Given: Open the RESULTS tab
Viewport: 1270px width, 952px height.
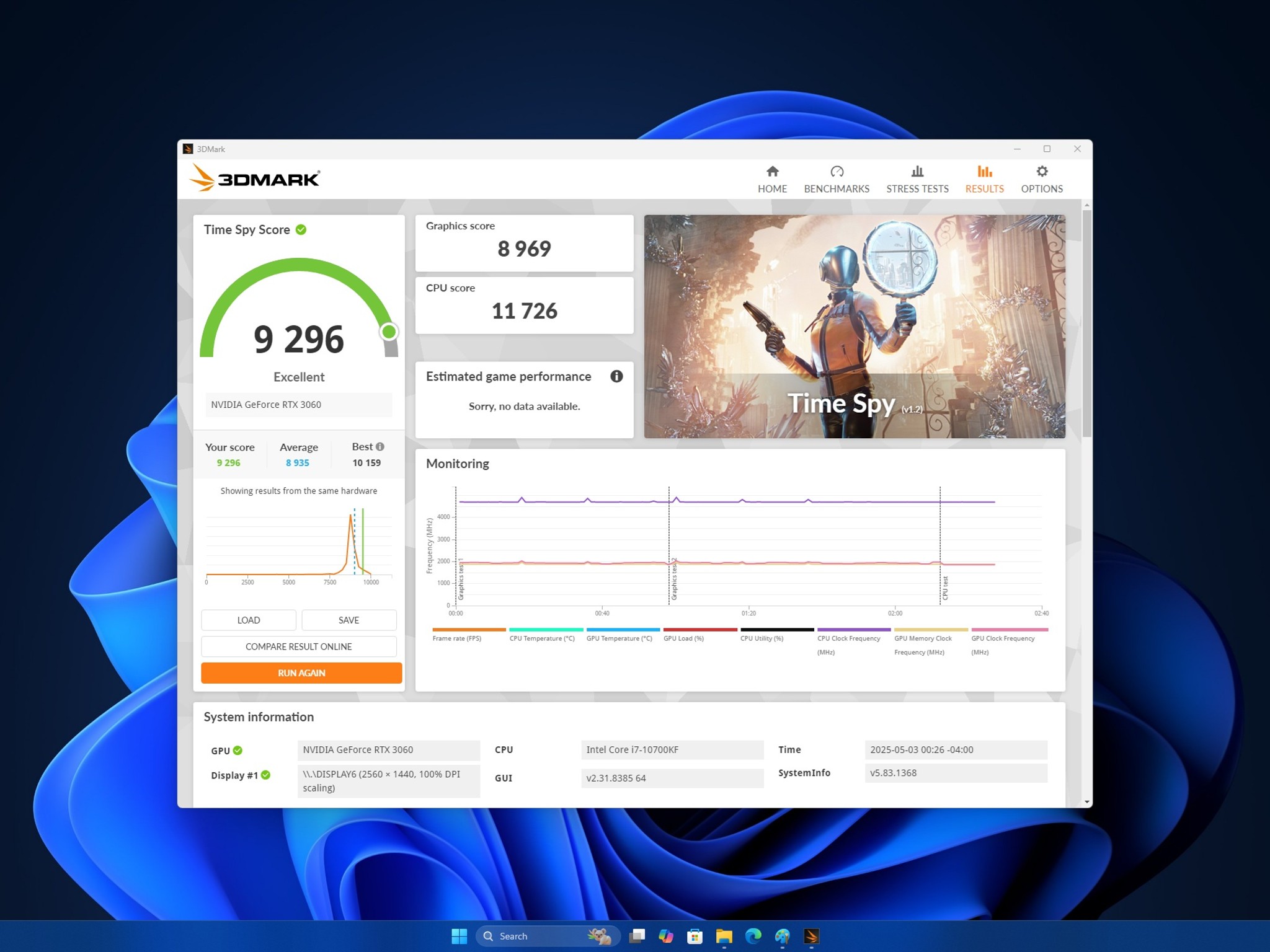Looking at the screenshot, I should pos(984,180).
